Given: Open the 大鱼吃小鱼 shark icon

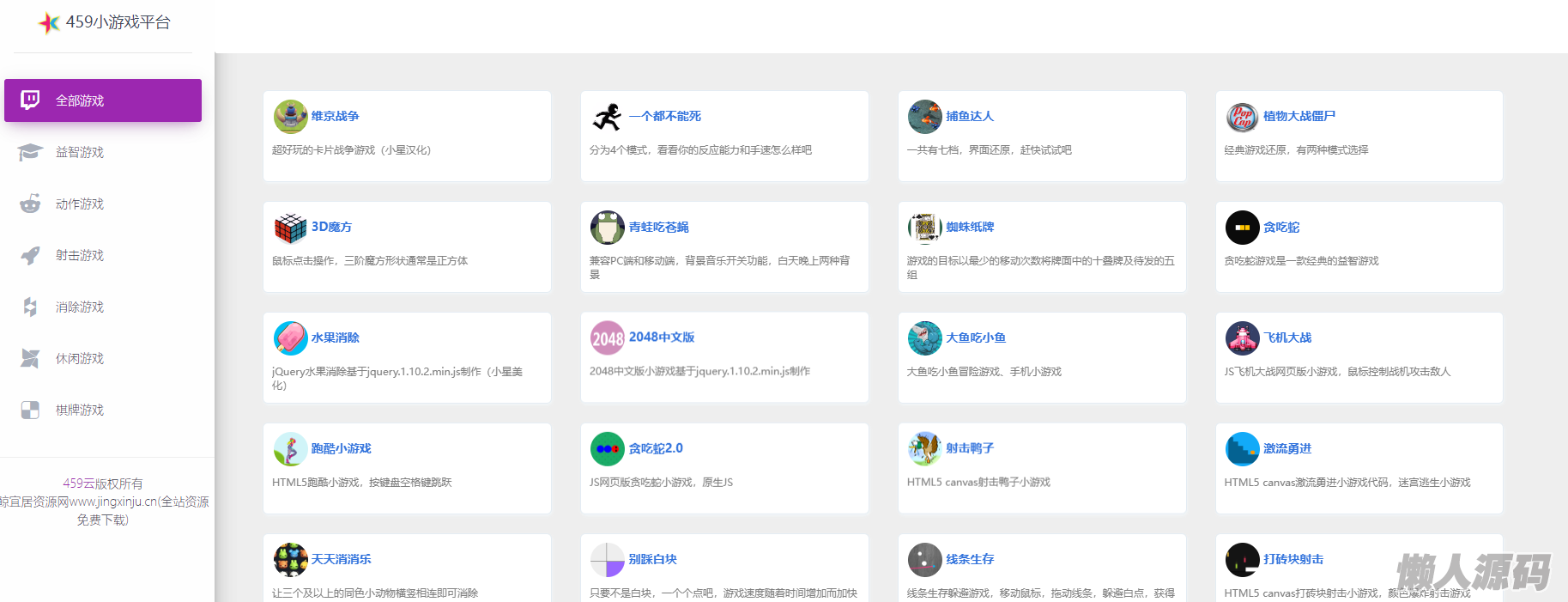Looking at the screenshot, I should 924,338.
